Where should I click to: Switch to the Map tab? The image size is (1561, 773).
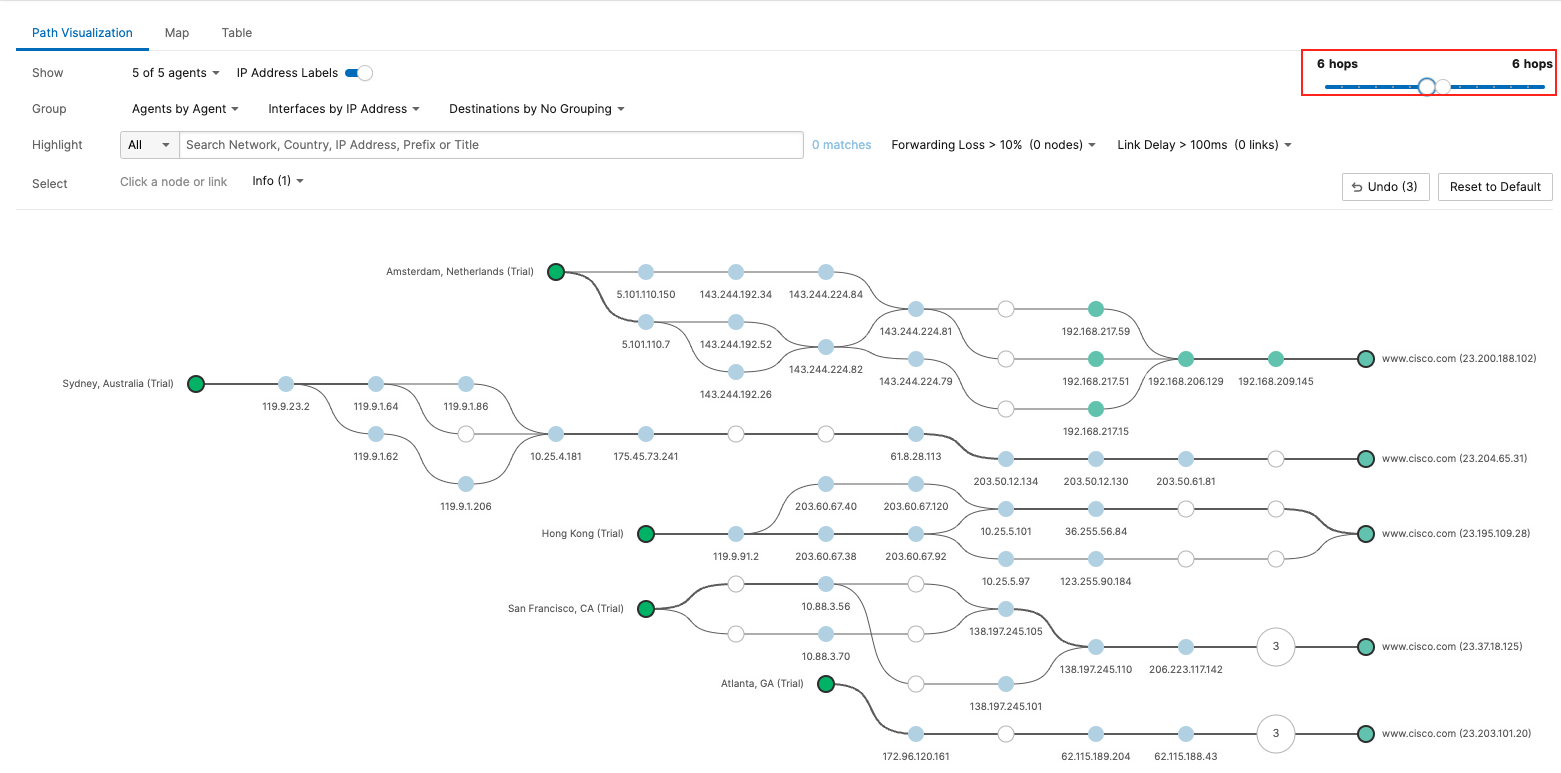pyautogui.click(x=177, y=33)
